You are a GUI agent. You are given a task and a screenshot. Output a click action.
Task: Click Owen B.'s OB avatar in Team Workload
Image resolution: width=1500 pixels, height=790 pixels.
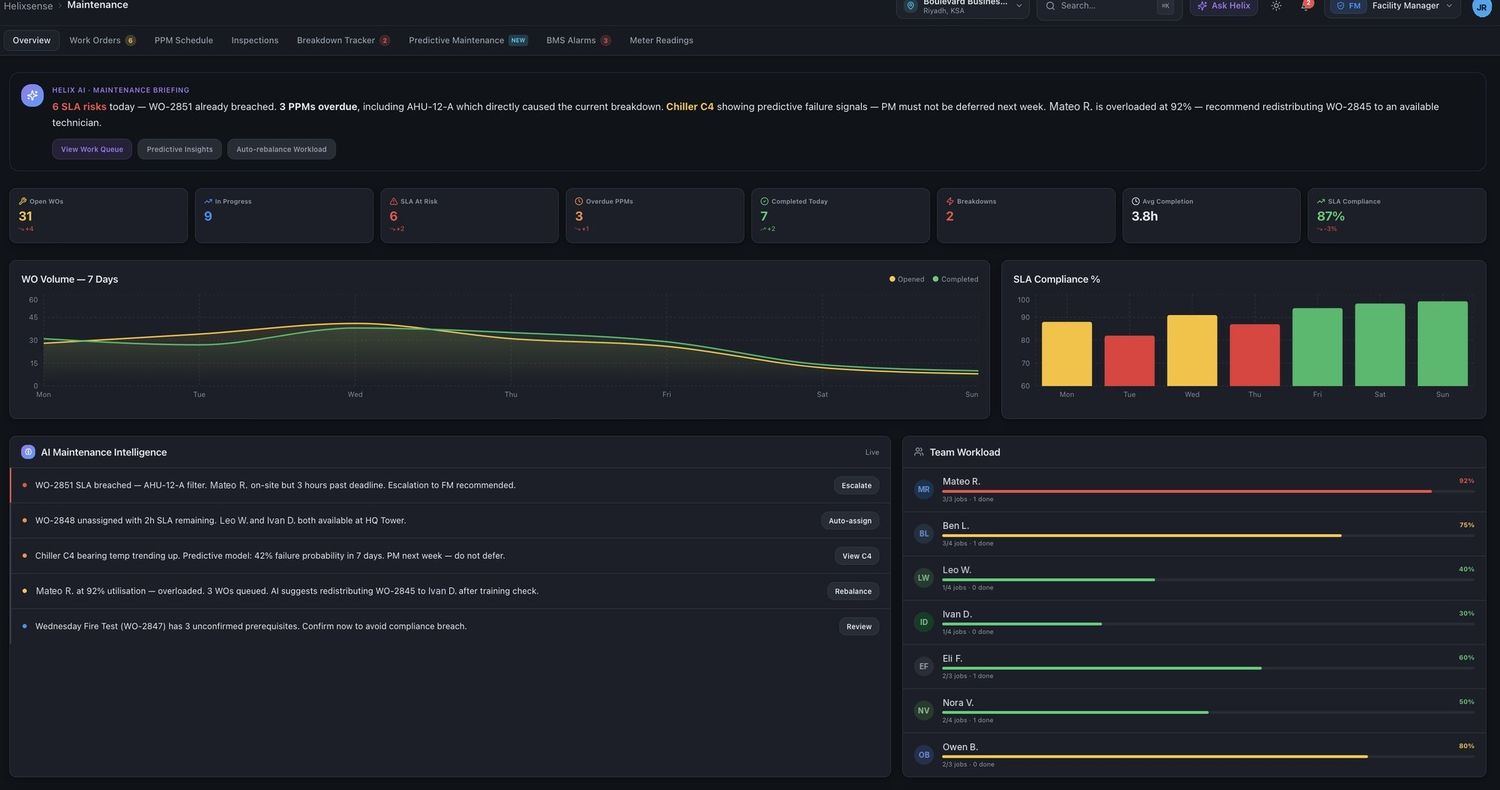click(924, 755)
